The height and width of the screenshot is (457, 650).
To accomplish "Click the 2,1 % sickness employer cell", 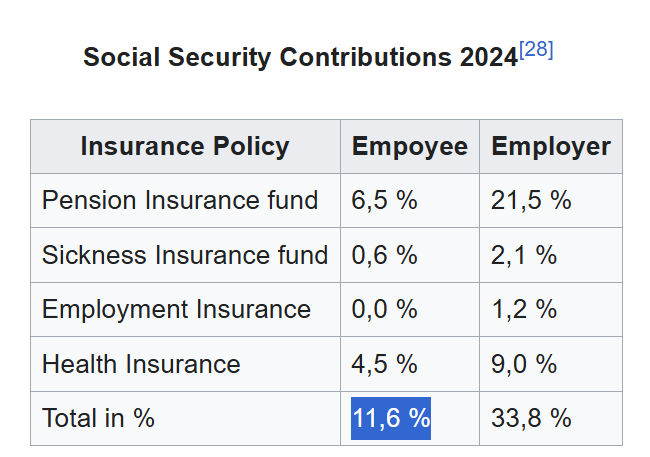I will pos(524,255).
